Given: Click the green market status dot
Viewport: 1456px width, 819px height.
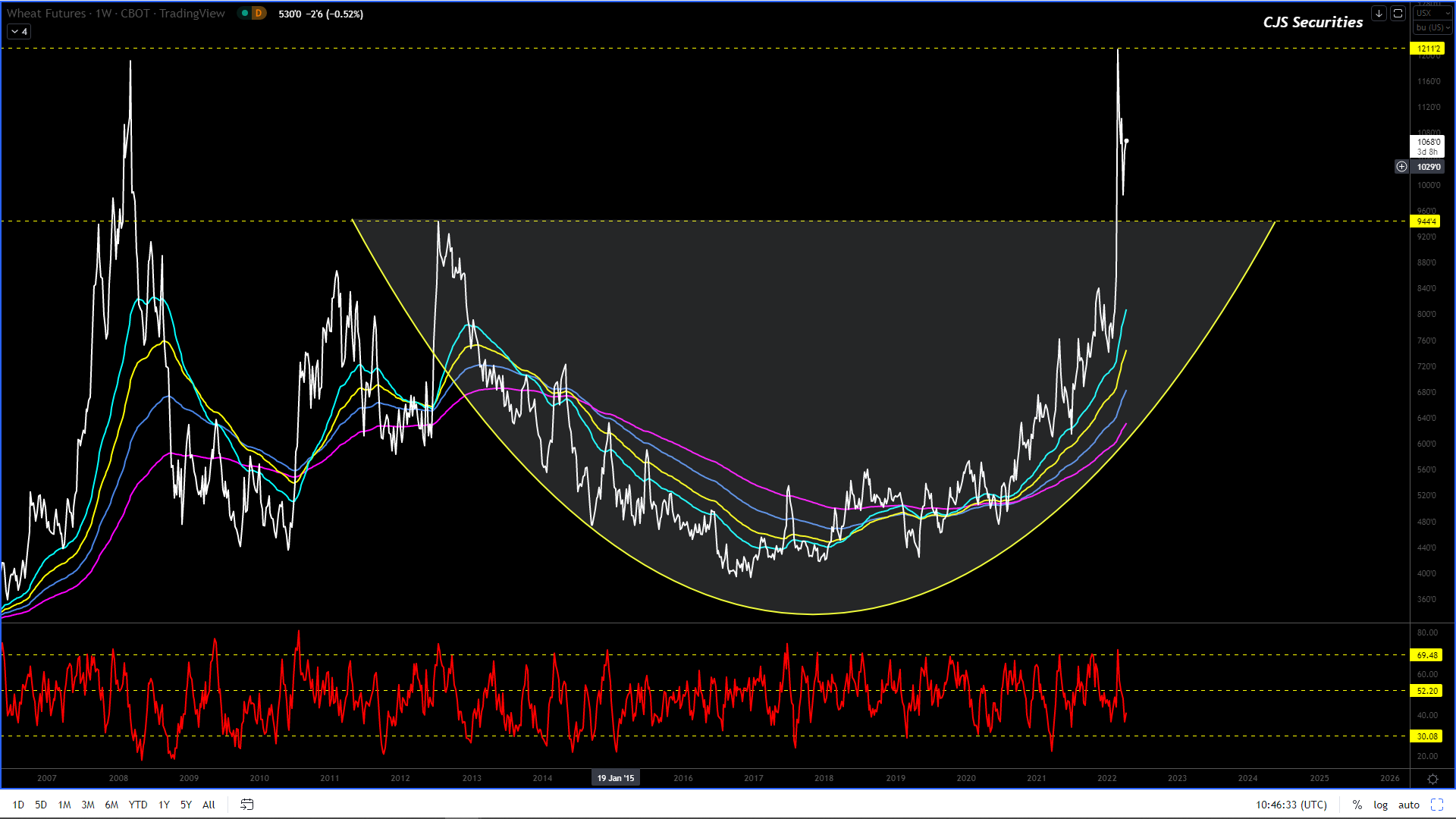Looking at the screenshot, I should pos(245,14).
